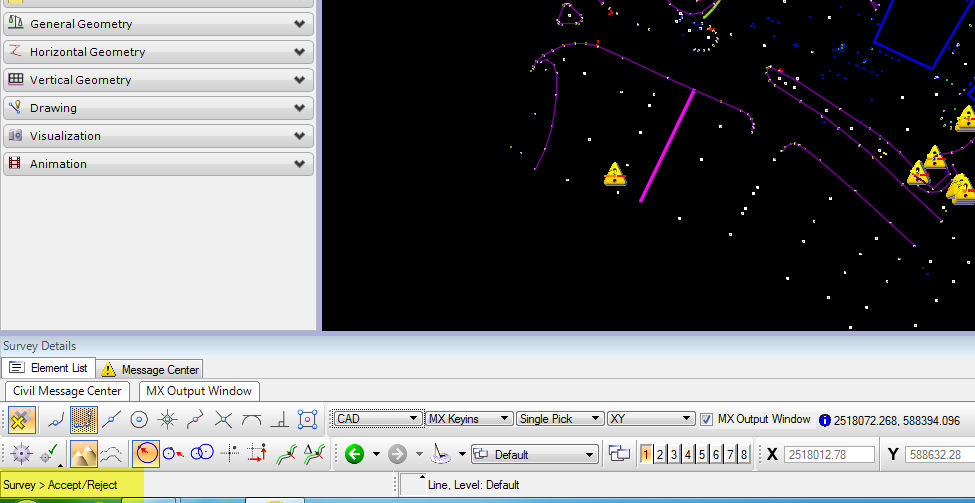Toggle view number 2

(660, 455)
